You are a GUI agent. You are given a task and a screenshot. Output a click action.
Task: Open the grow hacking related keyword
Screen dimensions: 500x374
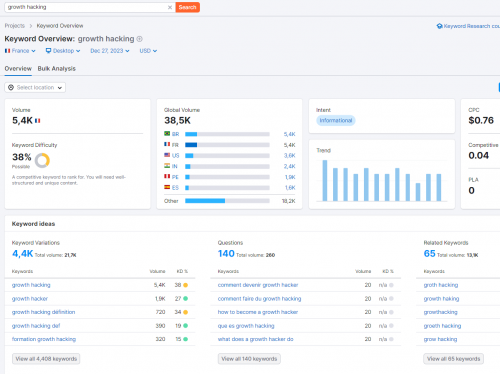tap(440, 339)
